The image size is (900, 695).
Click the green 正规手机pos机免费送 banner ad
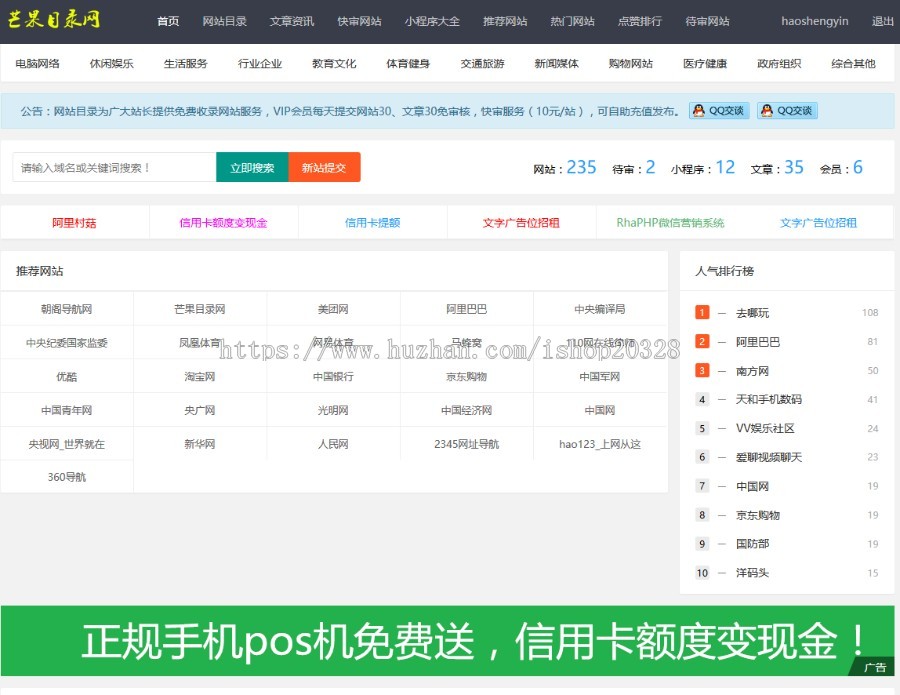(448, 640)
